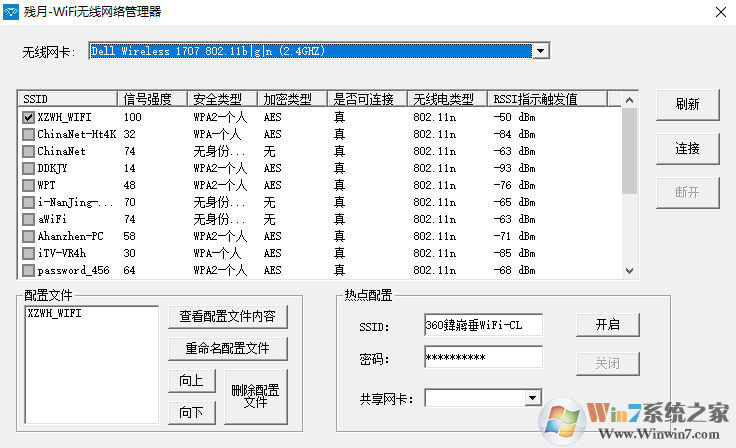
Task: Tick the ChinaNet network checkbox
Action: [28, 151]
